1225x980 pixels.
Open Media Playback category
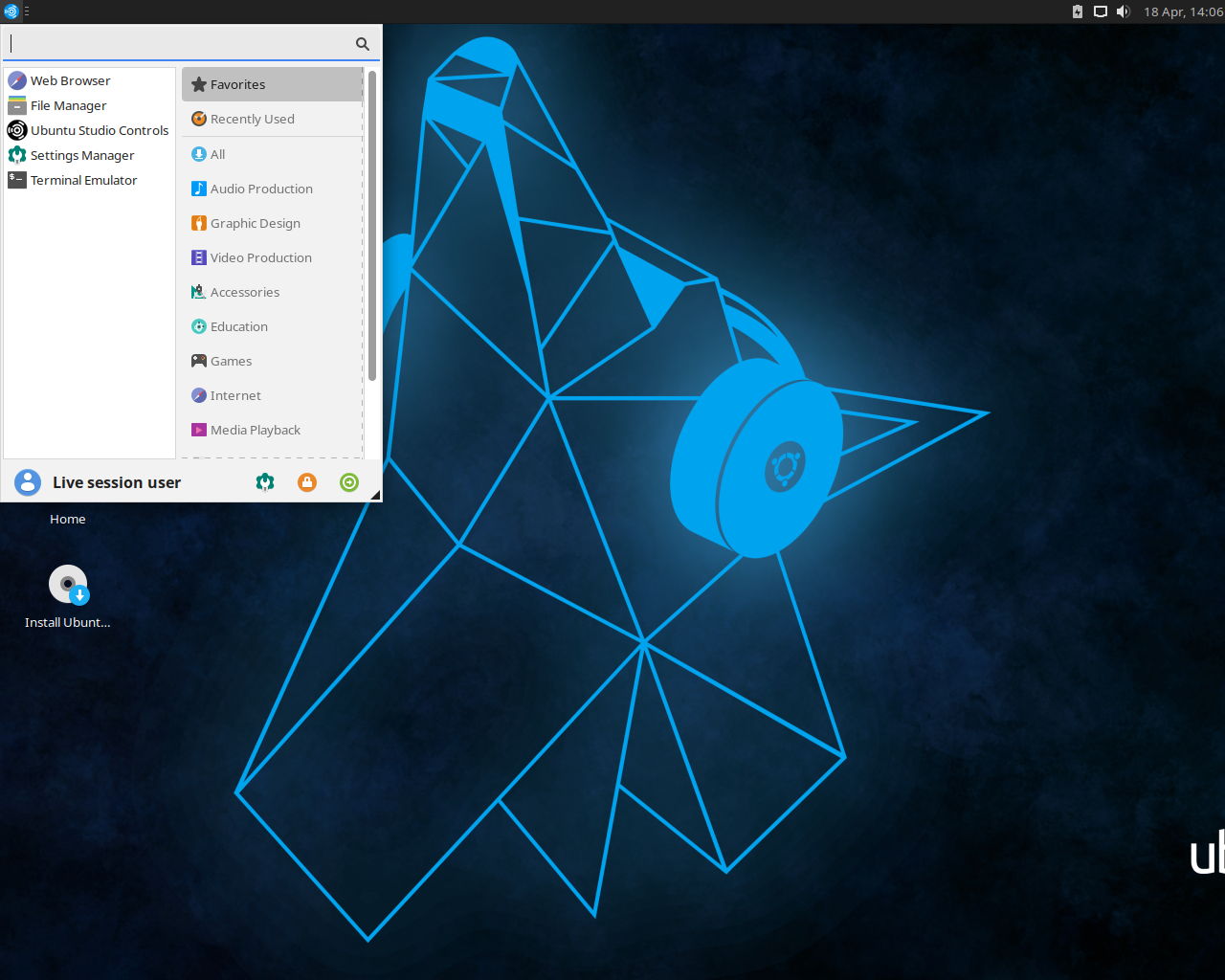click(272, 430)
